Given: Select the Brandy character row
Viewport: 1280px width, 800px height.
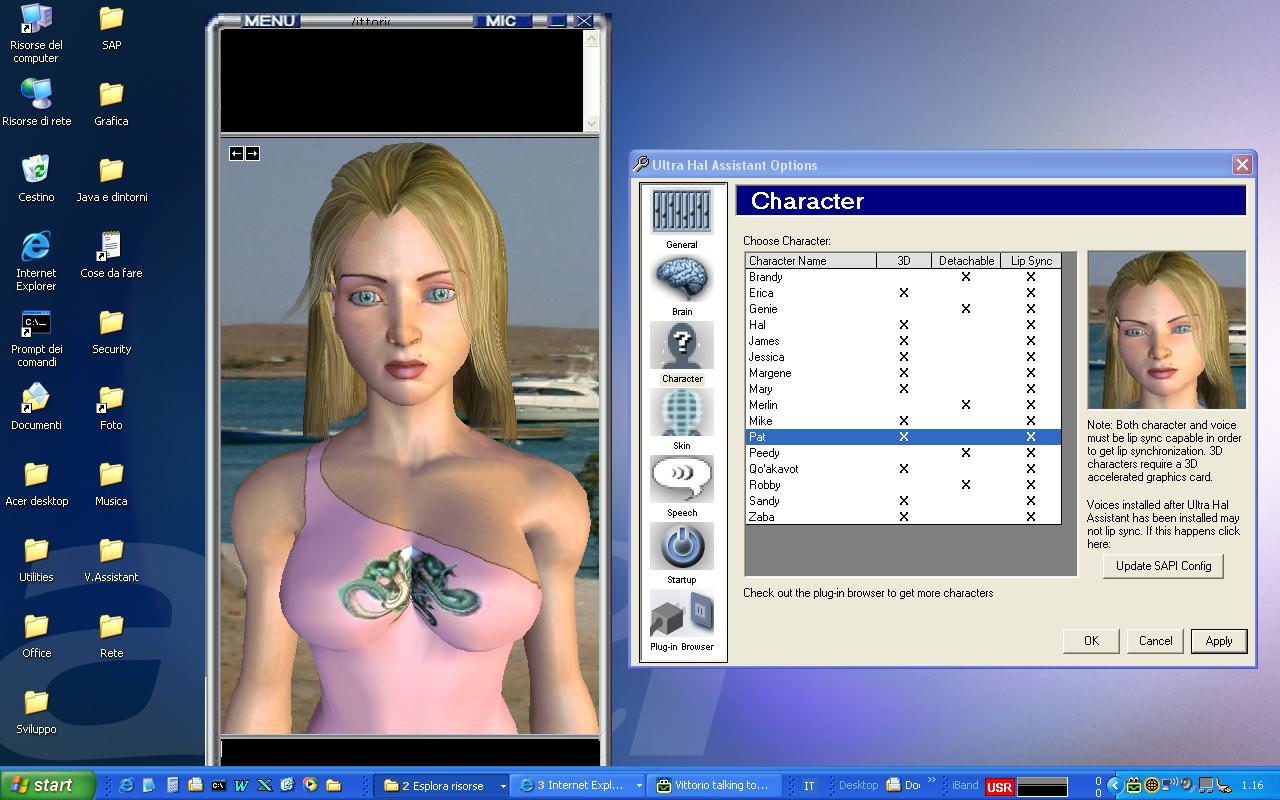Looking at the screenshot, I should [902, 277].
